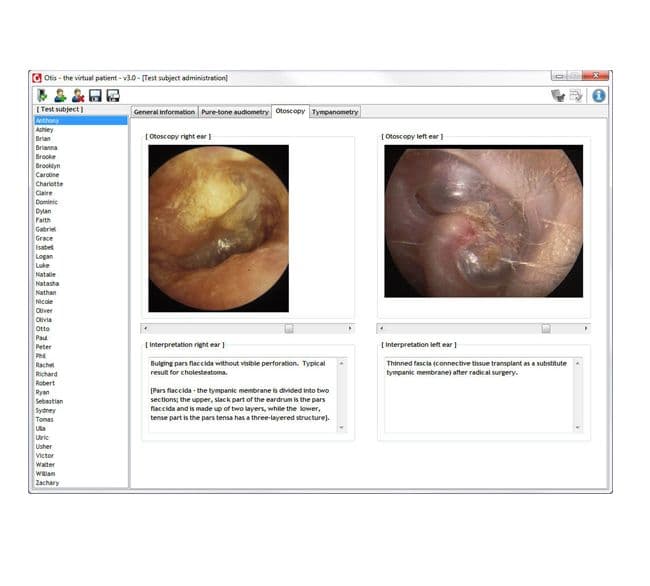Click the add test subject icon
Viewport: 650px width, 586px height.
pyautogui.click(x=59, y=95)
